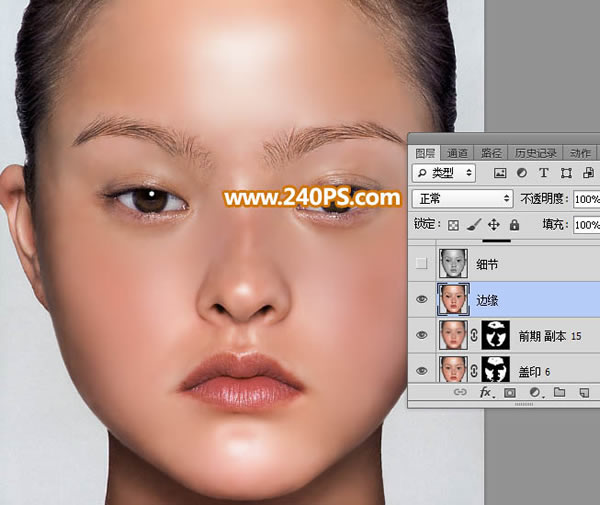Filter for adjustment layers icon

click(522, 173)
